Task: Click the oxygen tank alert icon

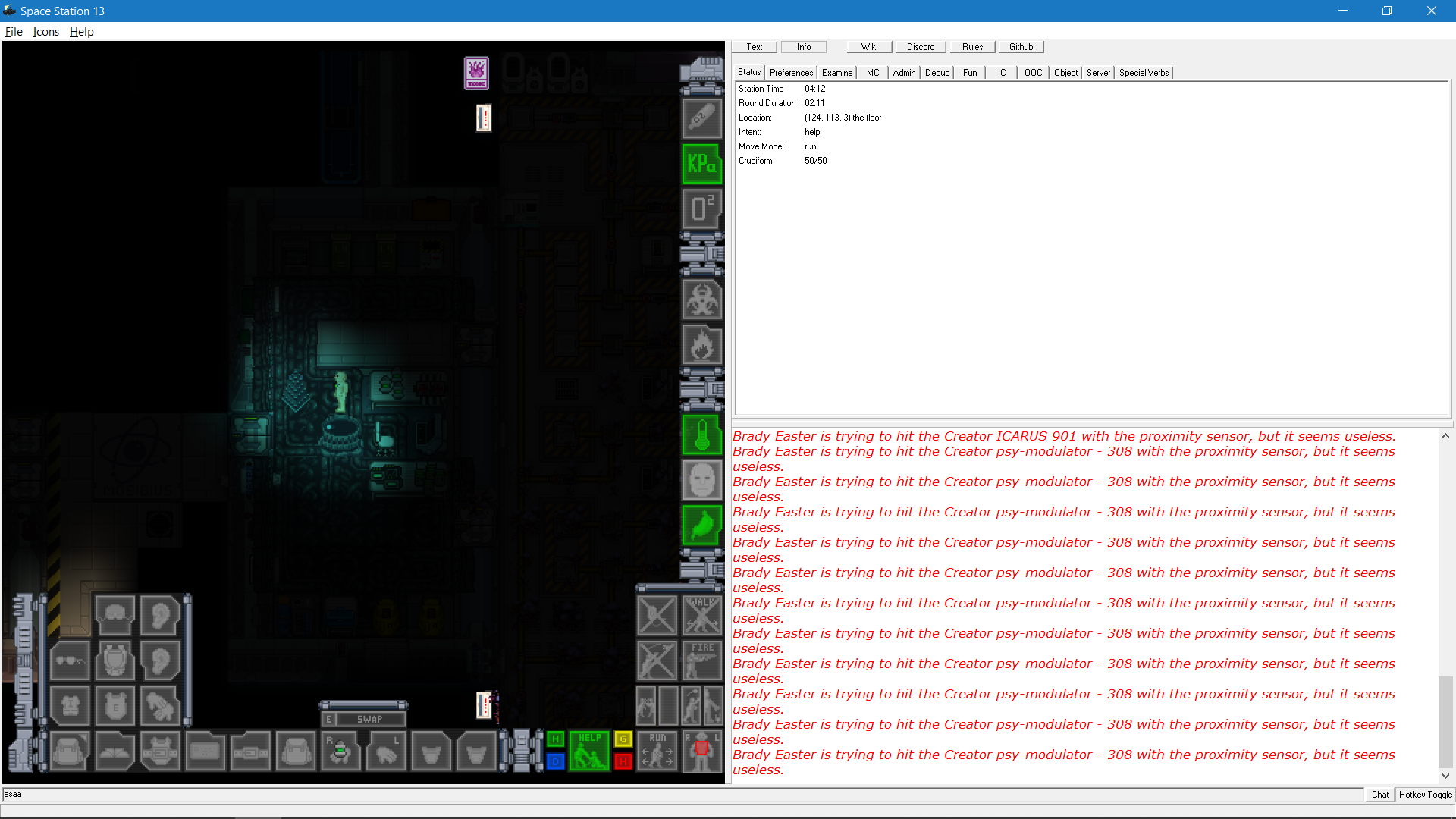Action: (701, 119)
